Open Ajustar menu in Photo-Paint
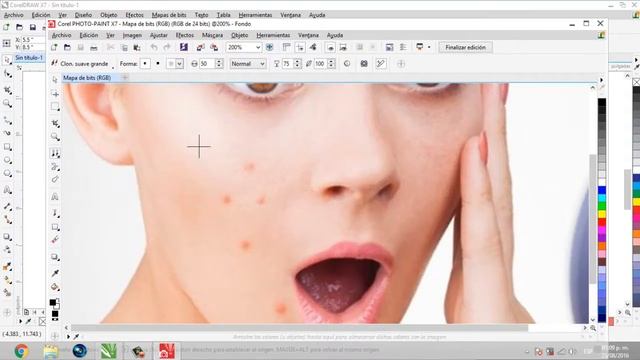This screenshot has height=360, width=640. (x=159, y=36)
